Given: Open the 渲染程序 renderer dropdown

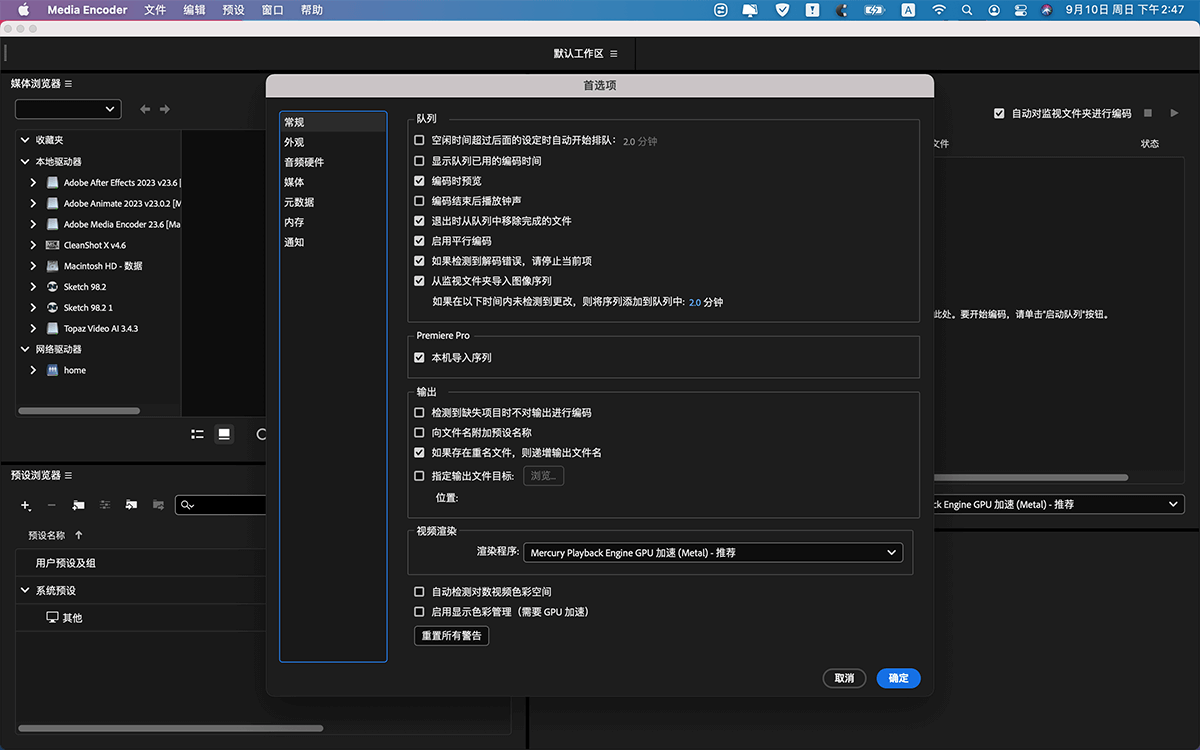Looking at the screenshot, I should [x=713, y=552].
